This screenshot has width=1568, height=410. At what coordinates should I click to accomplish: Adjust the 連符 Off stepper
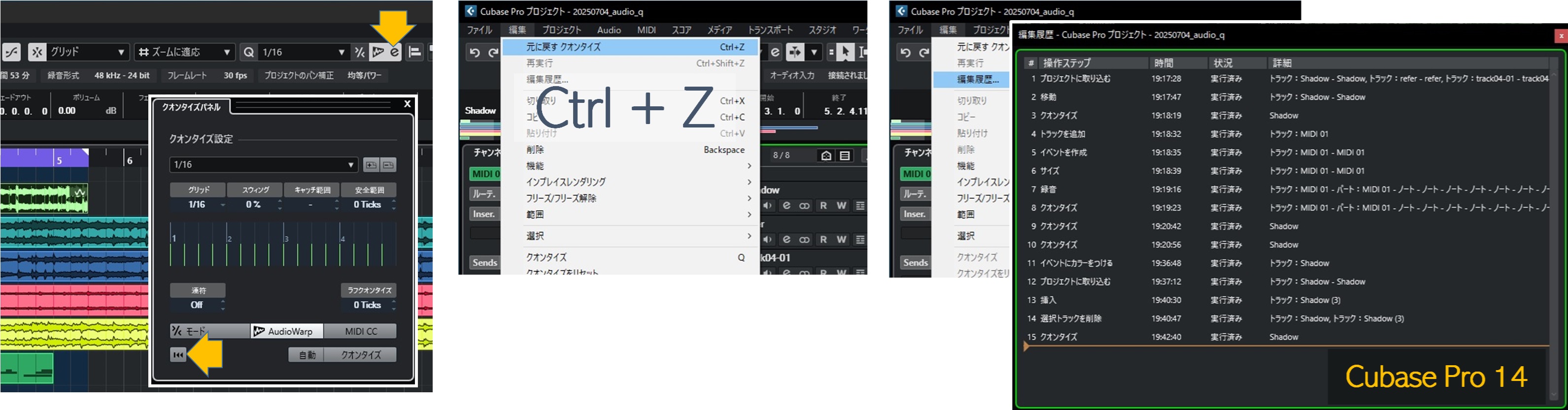coord(223,305)
